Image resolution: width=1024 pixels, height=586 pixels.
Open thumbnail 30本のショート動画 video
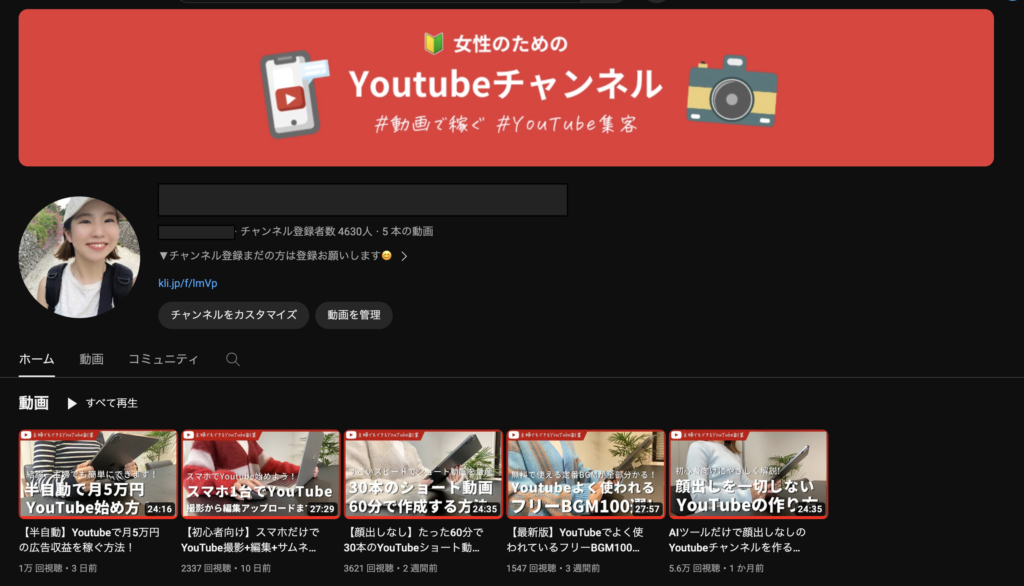423,474
